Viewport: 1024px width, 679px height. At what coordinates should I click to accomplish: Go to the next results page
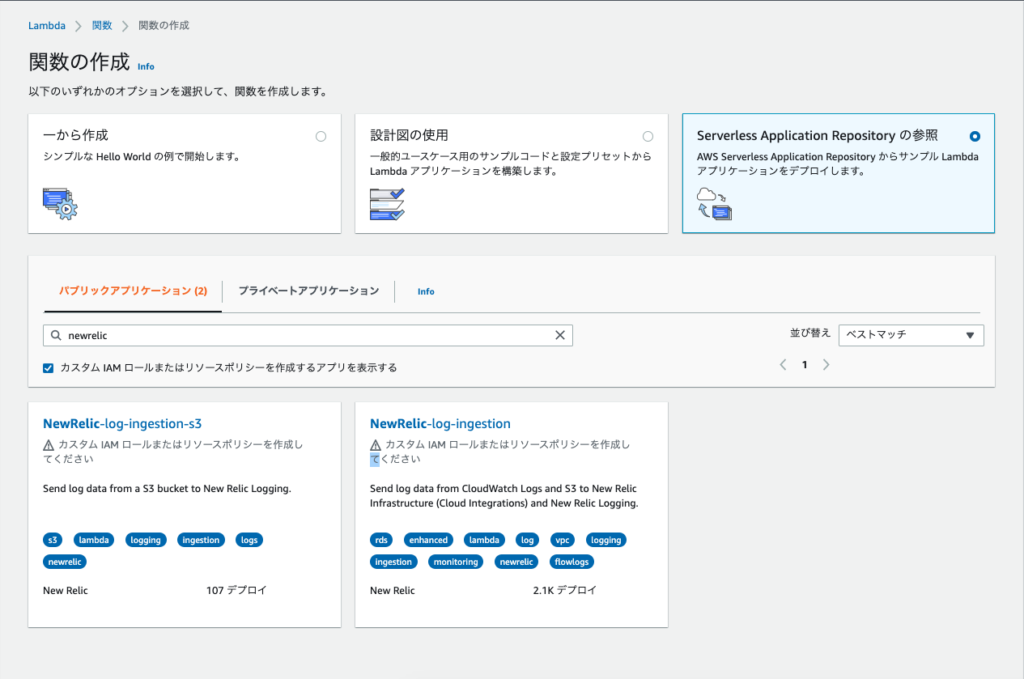pos(826,364)
